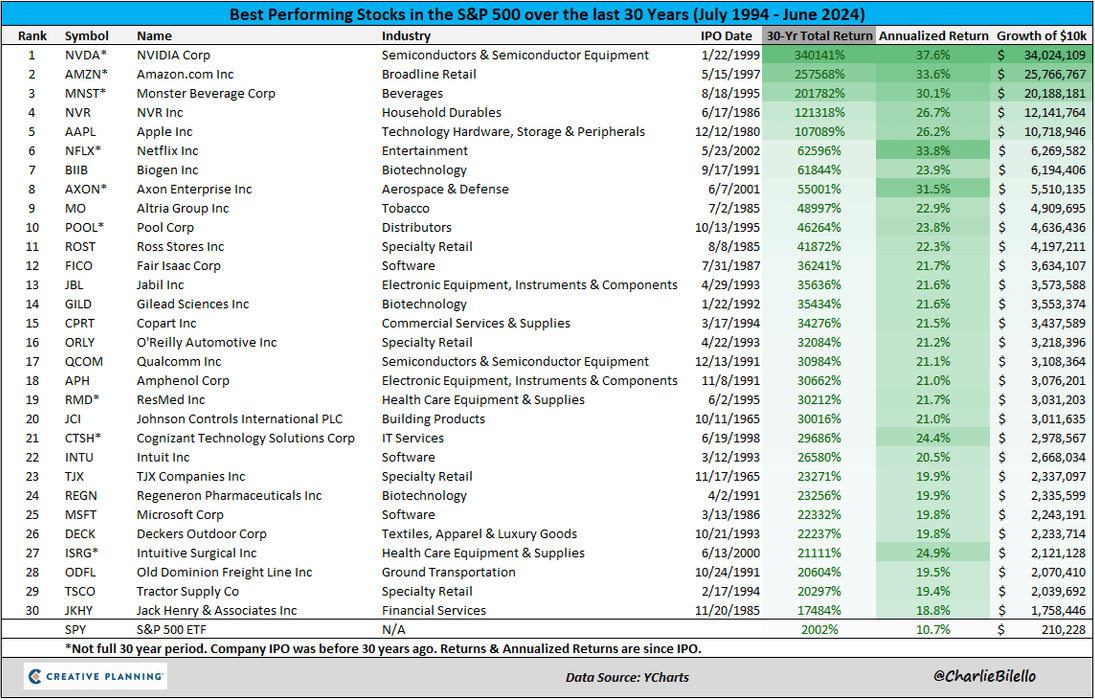Click the Symbol column header
The height and width of the screenshot is (700, 1095).
[x=87, y=36]
